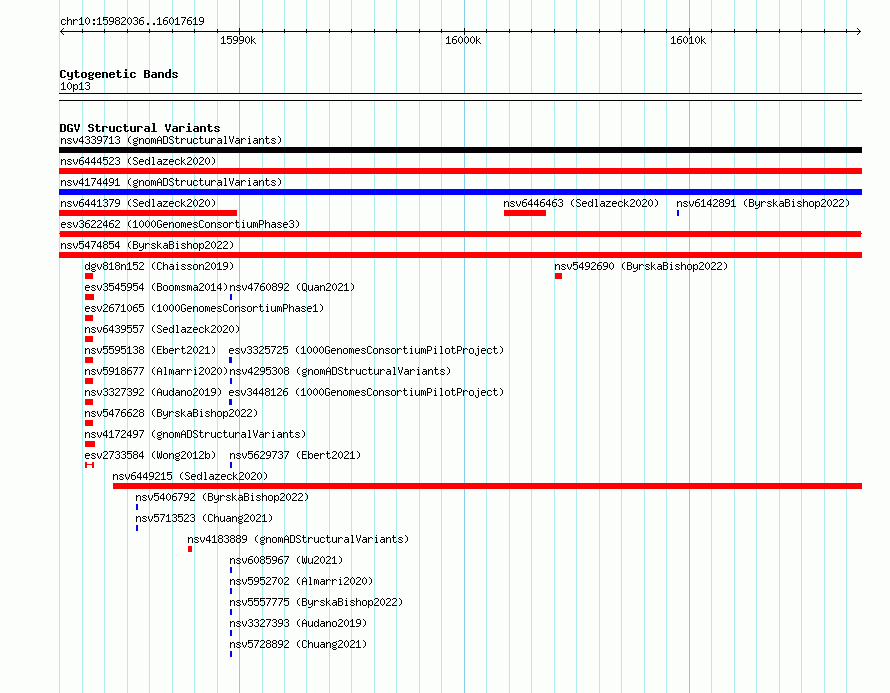Open the esv2733584 (Wong2012b) label
Image resolution: width=890 pixels, height=693 pixels.
[150, 455]
